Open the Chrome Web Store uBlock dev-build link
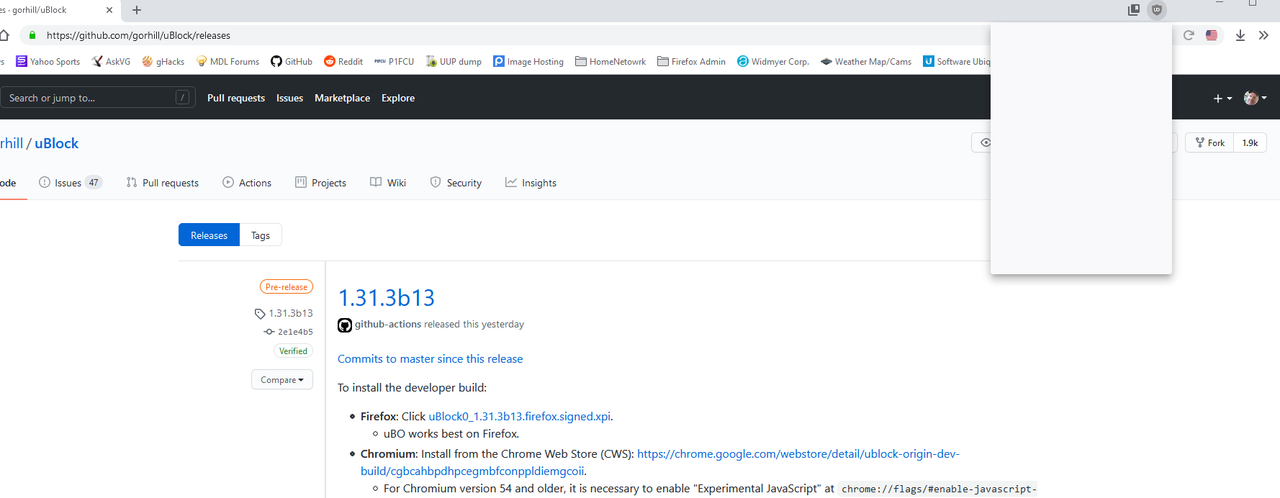The image size is (1280, 498). (660, 462)
